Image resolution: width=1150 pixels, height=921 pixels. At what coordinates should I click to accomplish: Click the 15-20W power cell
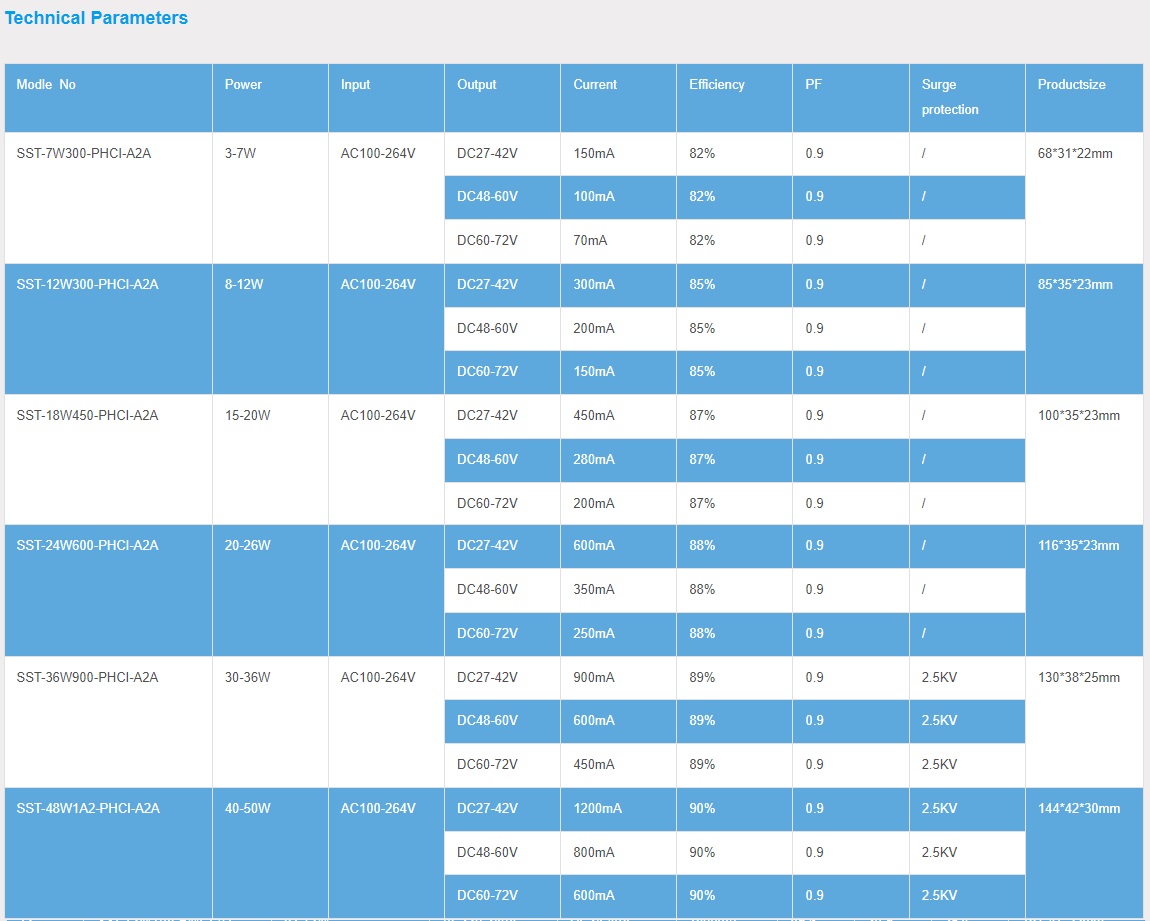tap(247, 416)
